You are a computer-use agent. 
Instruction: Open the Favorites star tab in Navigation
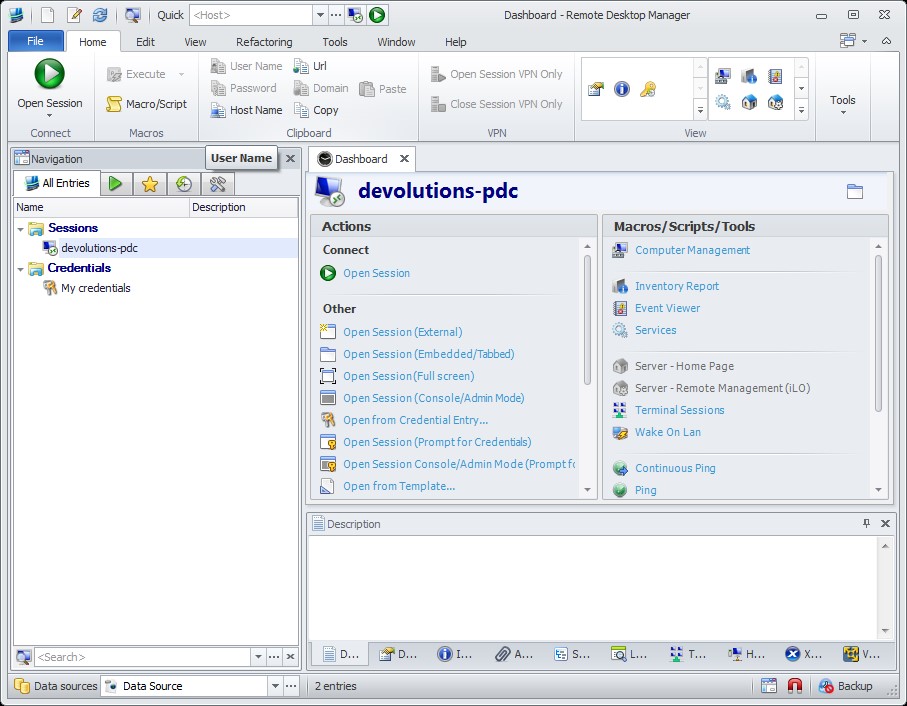click(x=149, y=183)
